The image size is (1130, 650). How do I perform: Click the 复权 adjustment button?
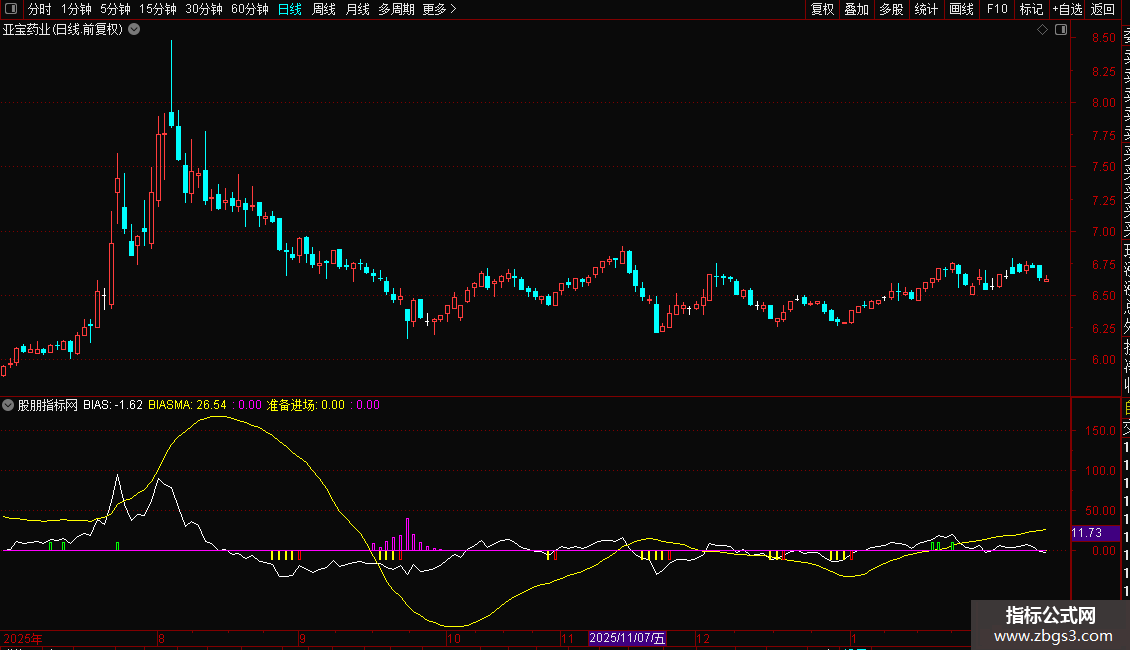tap(822, 9)
